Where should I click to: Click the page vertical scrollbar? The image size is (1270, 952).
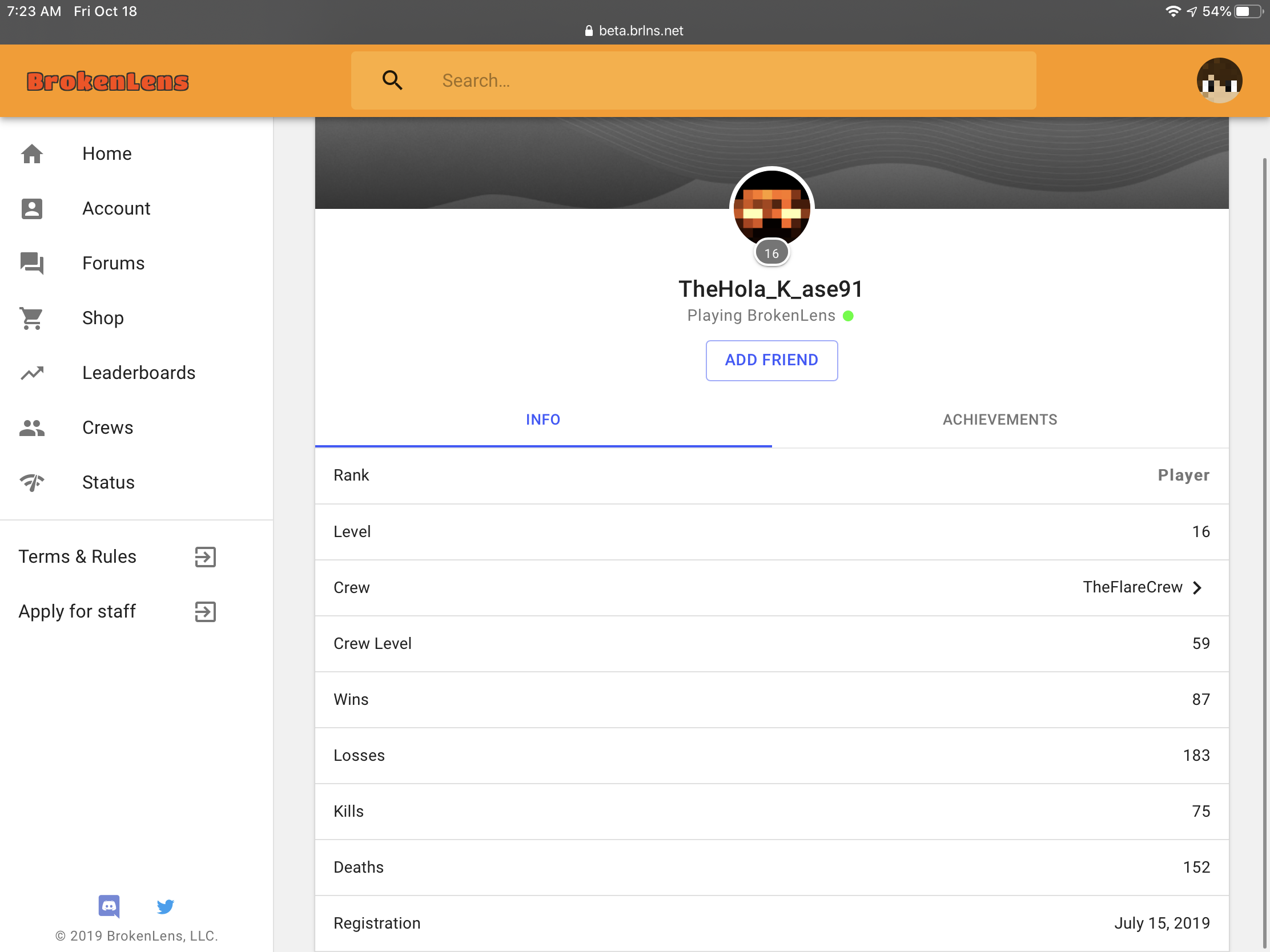(1265, 551)
